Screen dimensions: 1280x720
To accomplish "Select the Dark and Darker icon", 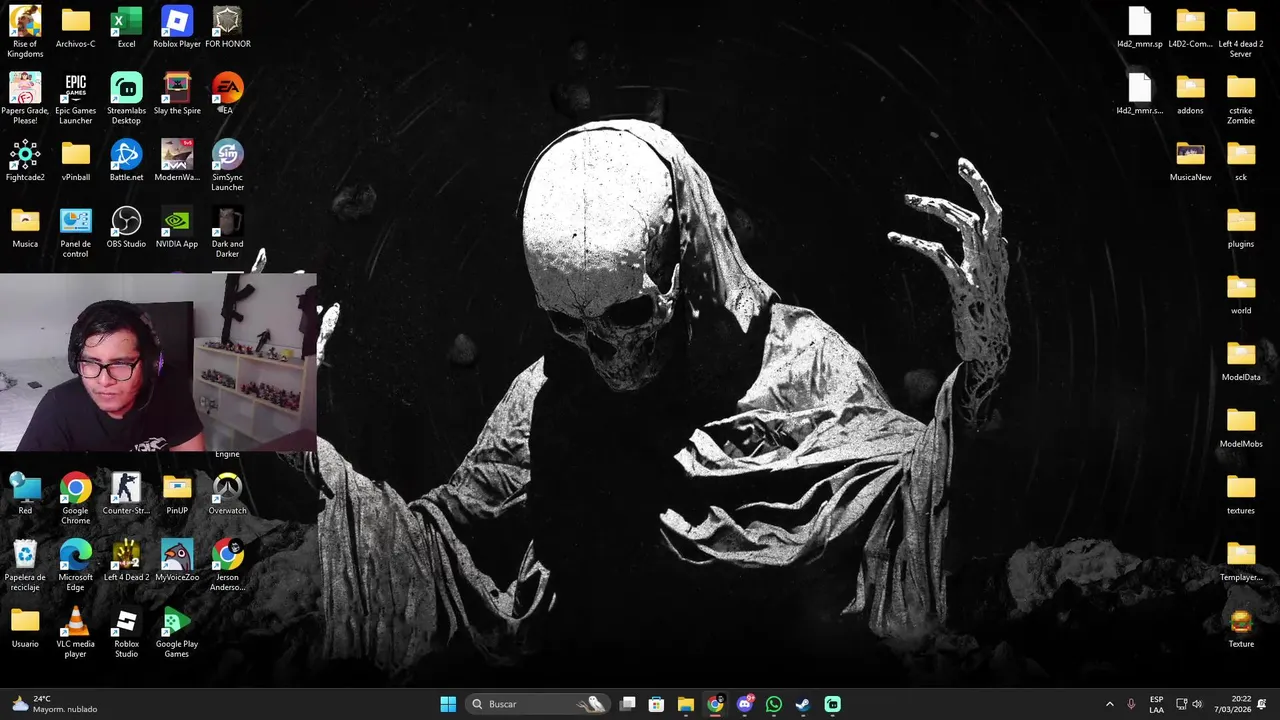I will [x=227, y=232].
